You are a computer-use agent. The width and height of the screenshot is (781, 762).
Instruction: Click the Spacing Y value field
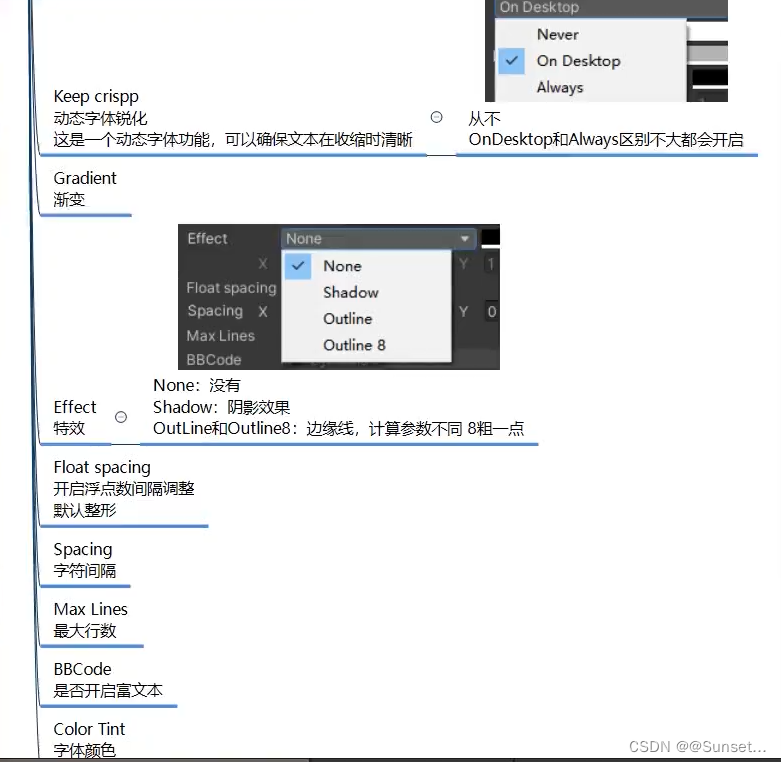coord(491,312)
